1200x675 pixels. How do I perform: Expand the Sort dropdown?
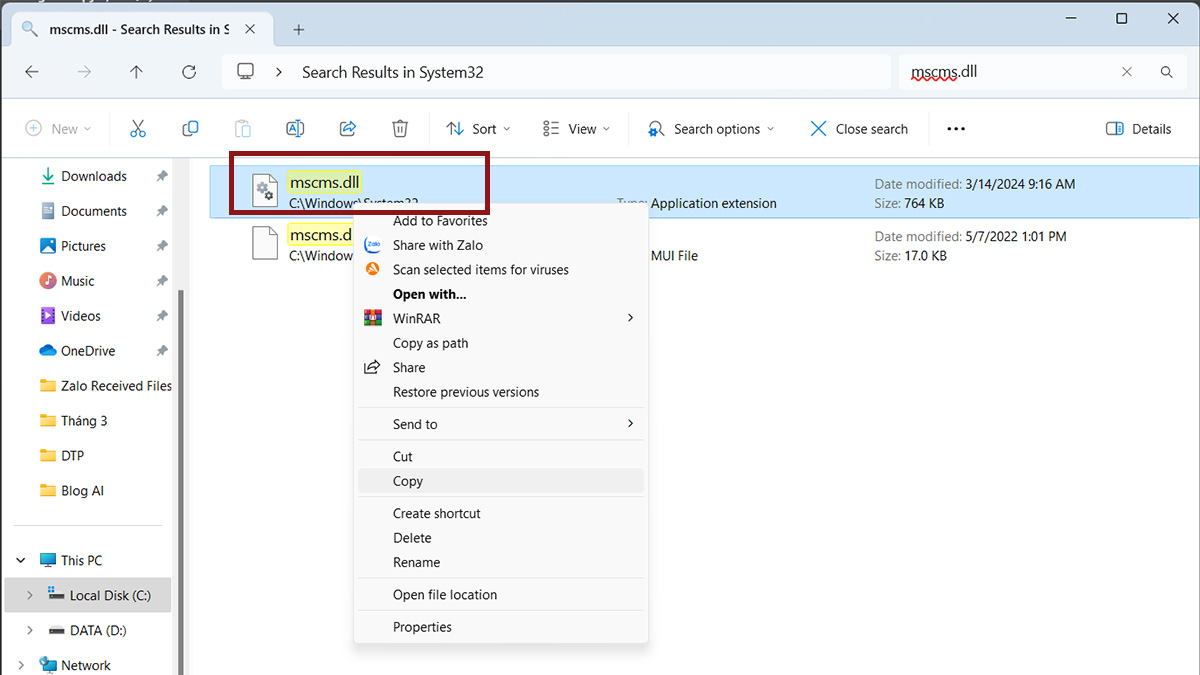pos(478,128)
